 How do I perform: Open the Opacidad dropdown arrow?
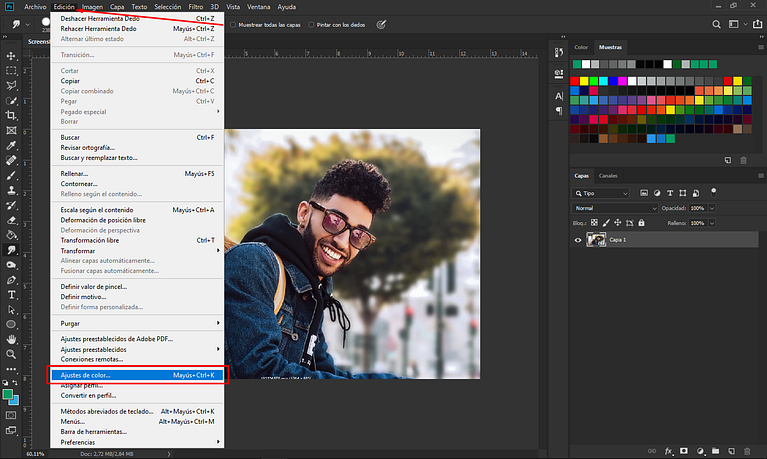tap(712, 208)
